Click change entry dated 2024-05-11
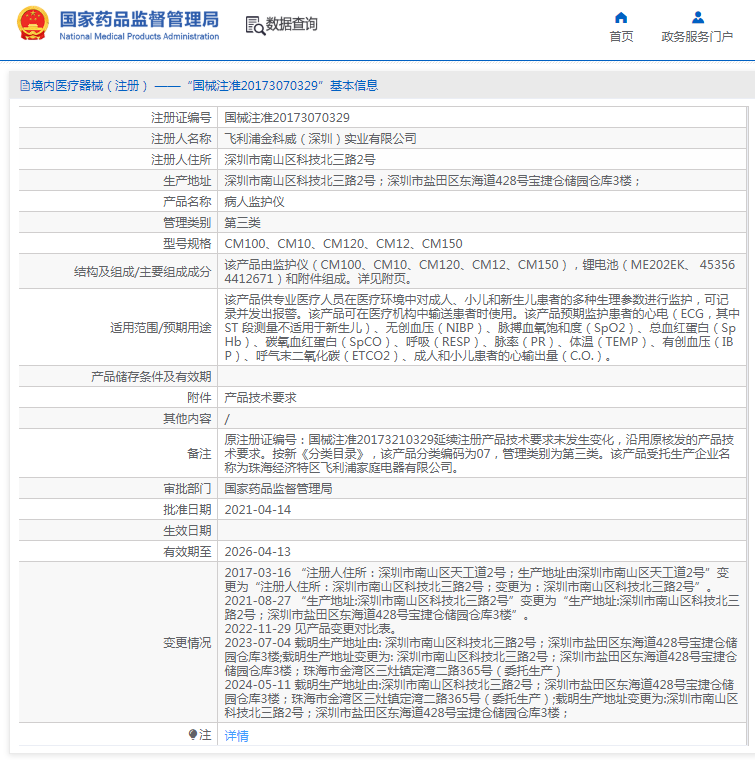Image resolution: width=755 pixels, height=760 pixels. coord(481,698)
